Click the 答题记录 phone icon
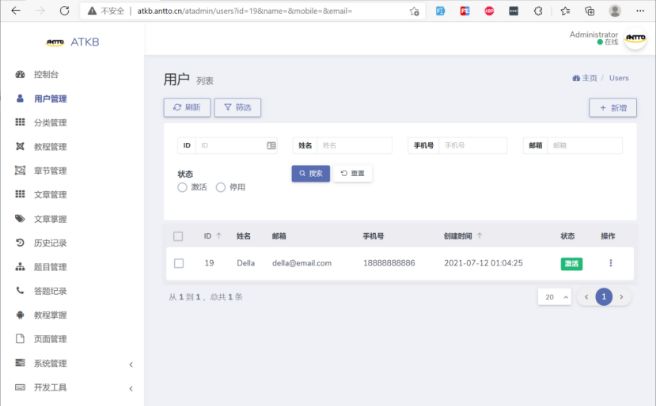Image resolution: width=656 pixels, height=406 pixels. tap(20, 290)
